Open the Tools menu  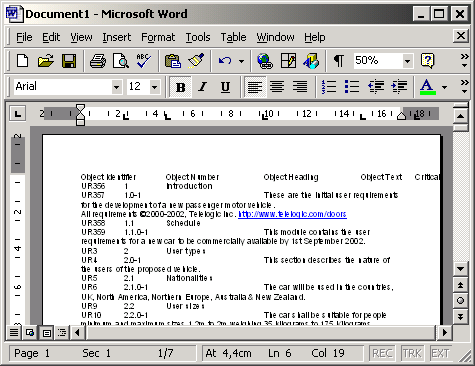(x=198, y=37)
